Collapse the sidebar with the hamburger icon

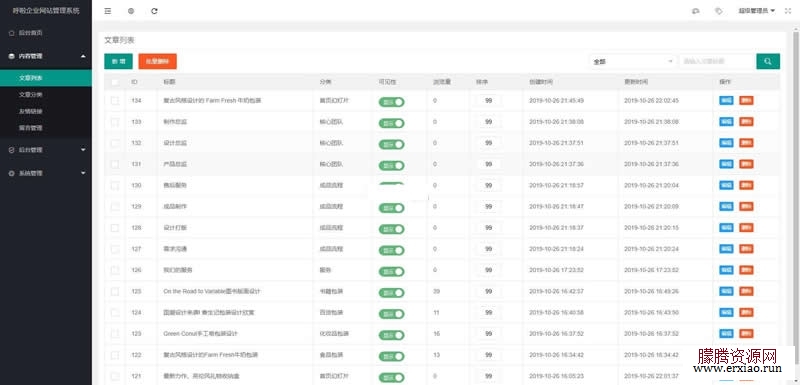[108, 11]
